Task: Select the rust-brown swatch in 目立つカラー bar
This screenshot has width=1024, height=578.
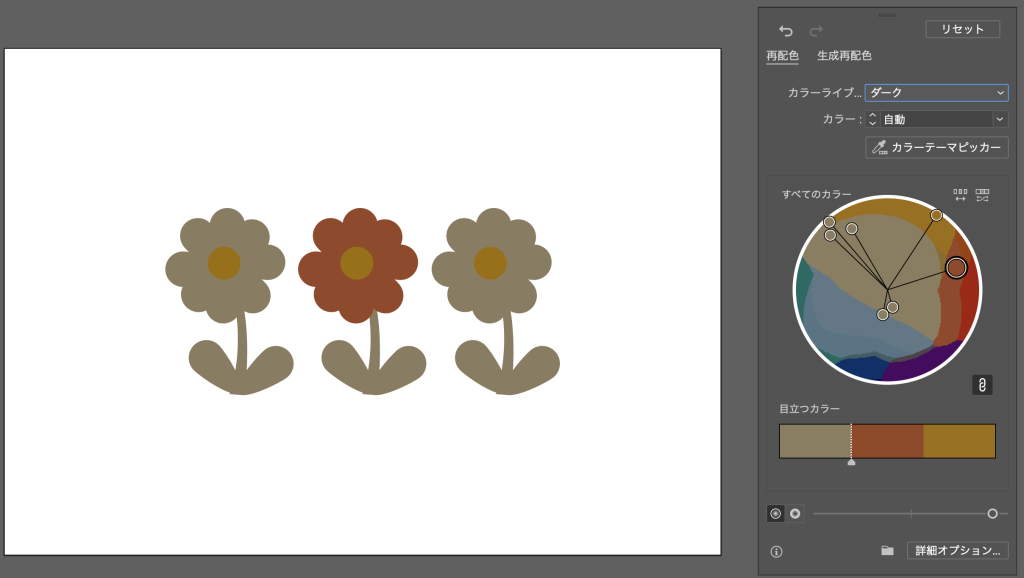Action: 887,441
